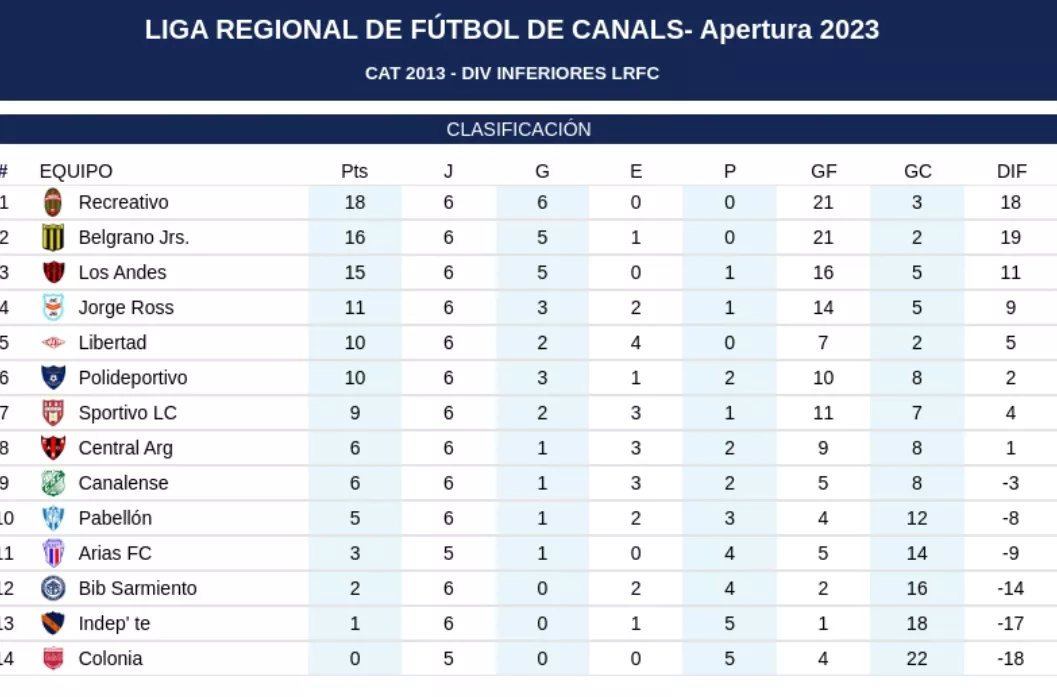
Task: Click the Arias FC crest icon
Action: point(53,553)
